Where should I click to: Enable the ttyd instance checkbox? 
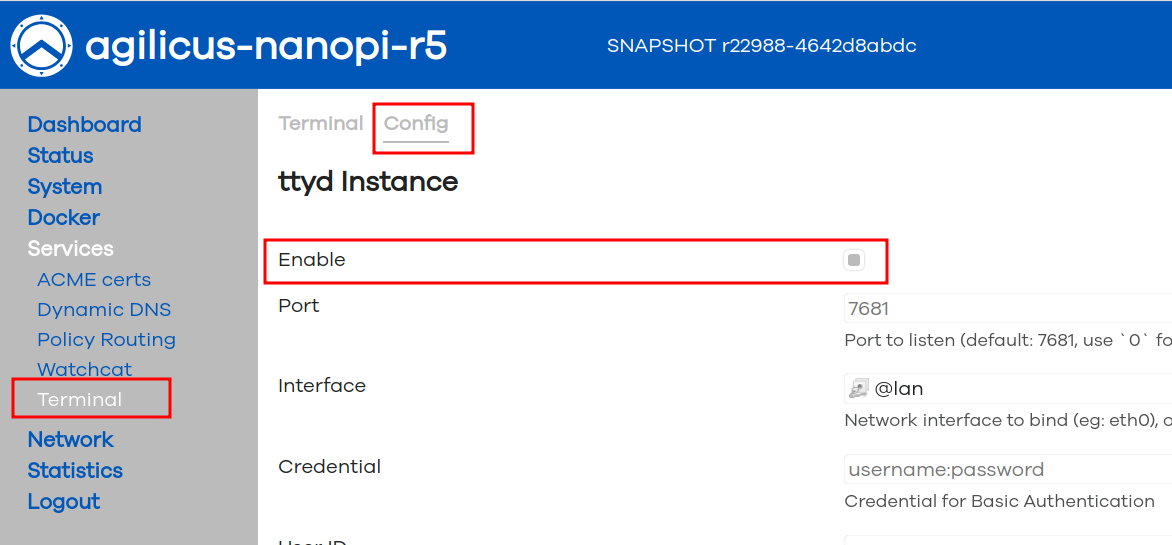tap(854, 260)
